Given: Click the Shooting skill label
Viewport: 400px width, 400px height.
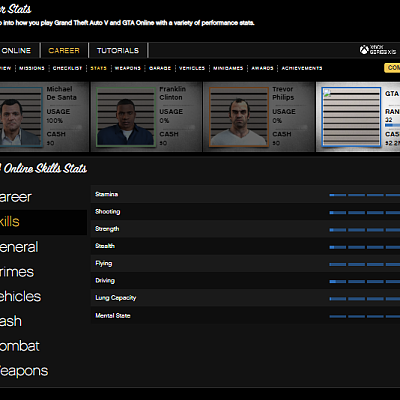Looking at the screenshot, I should (x=107, y=212).
